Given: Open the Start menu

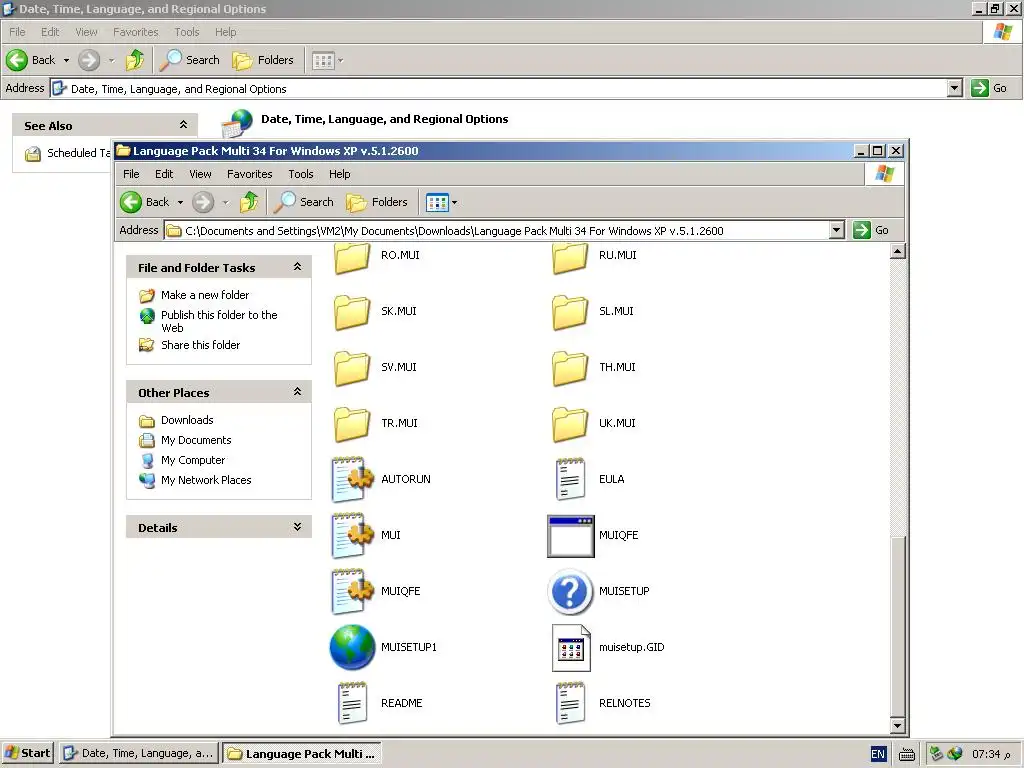Looking at the screenshot, I should 27,753.
